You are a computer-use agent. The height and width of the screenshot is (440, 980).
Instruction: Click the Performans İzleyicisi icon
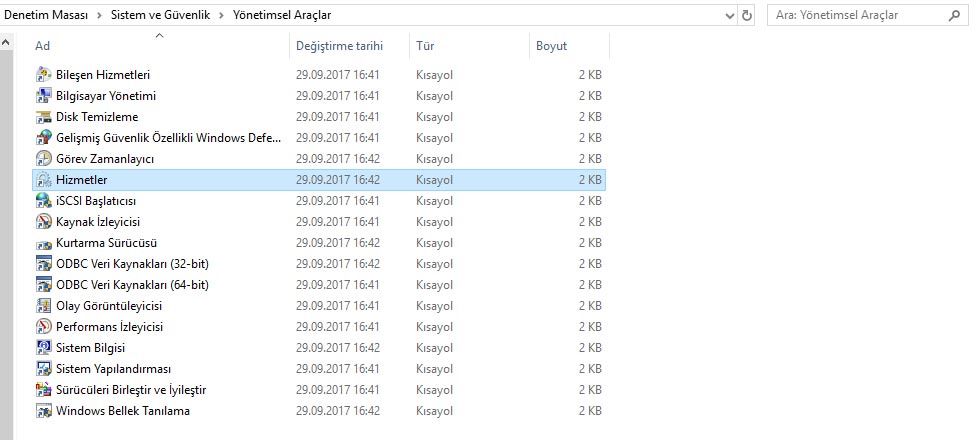tap(44, 327)
